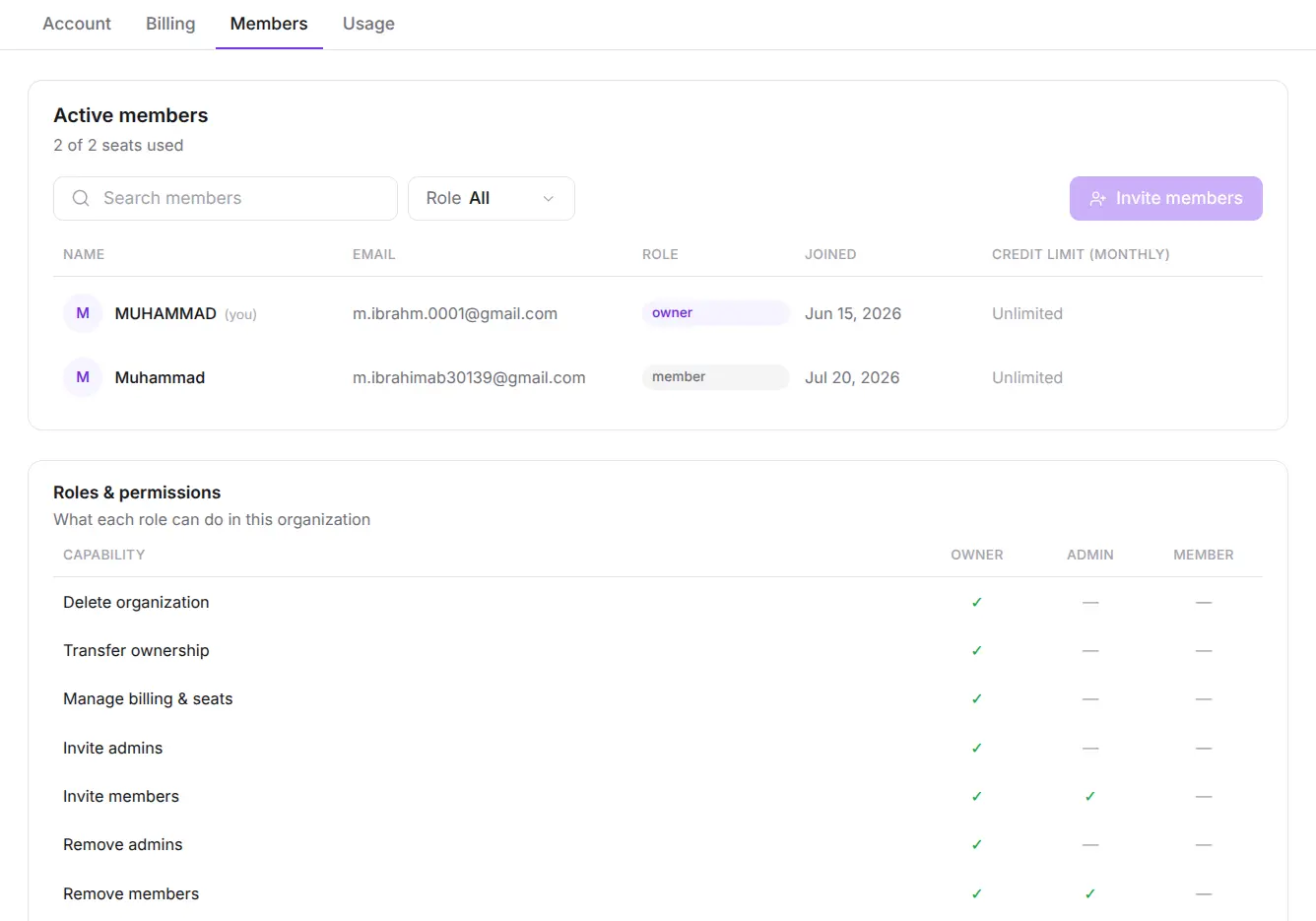Open the owner role badge for MUHAMMAD
Screen dimensions: 1316x921
click(x=716, y=313)
